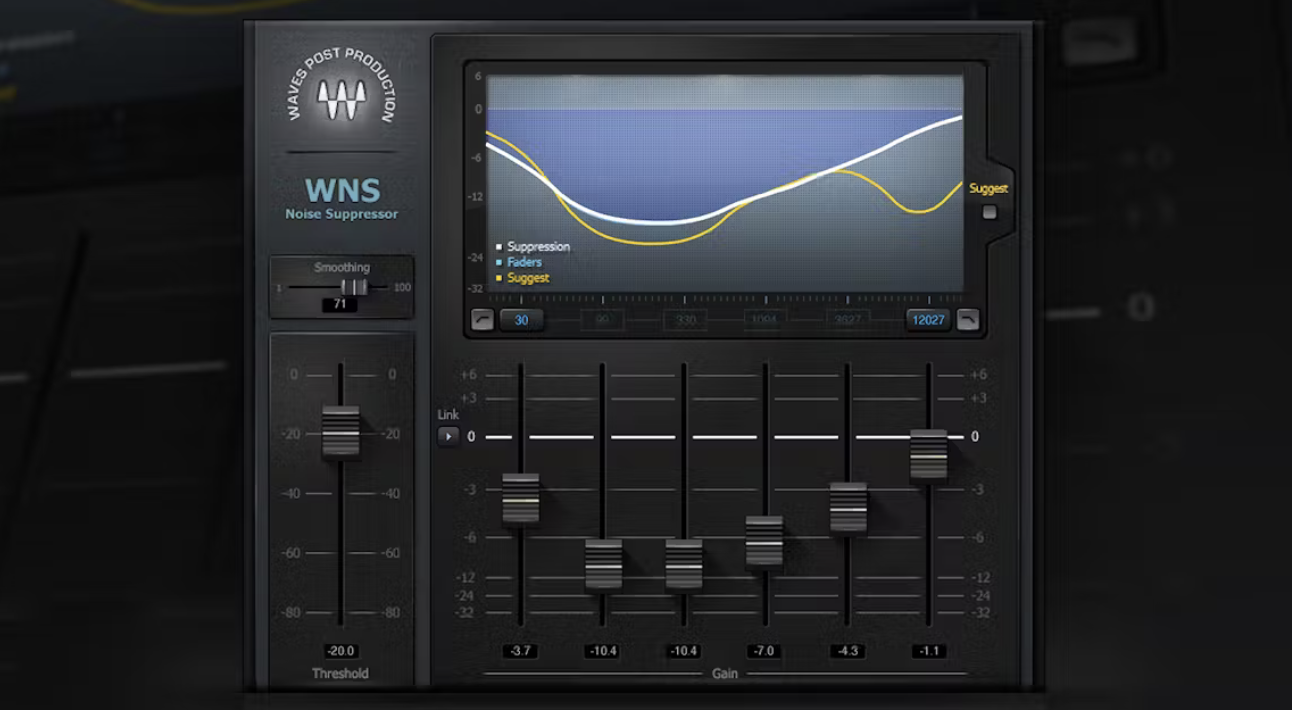Click the dimmed 90 frequency box
This screenshot has width=1292, height=710.
click(603, 320)
